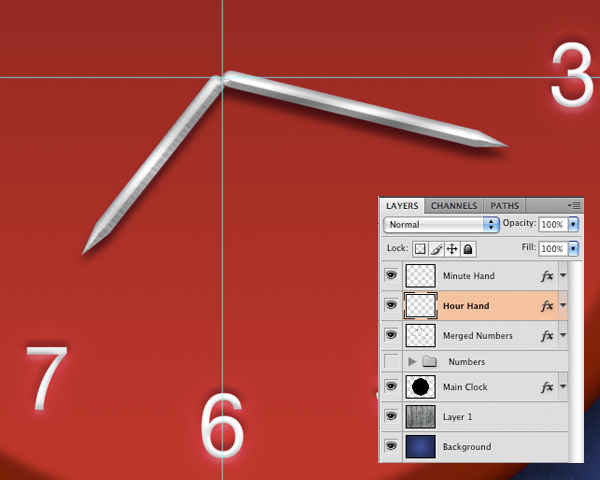Screen dimensions: 600x480
Task: Click the fx icon on Minute Hand layer
Action: tap(548, 276)
